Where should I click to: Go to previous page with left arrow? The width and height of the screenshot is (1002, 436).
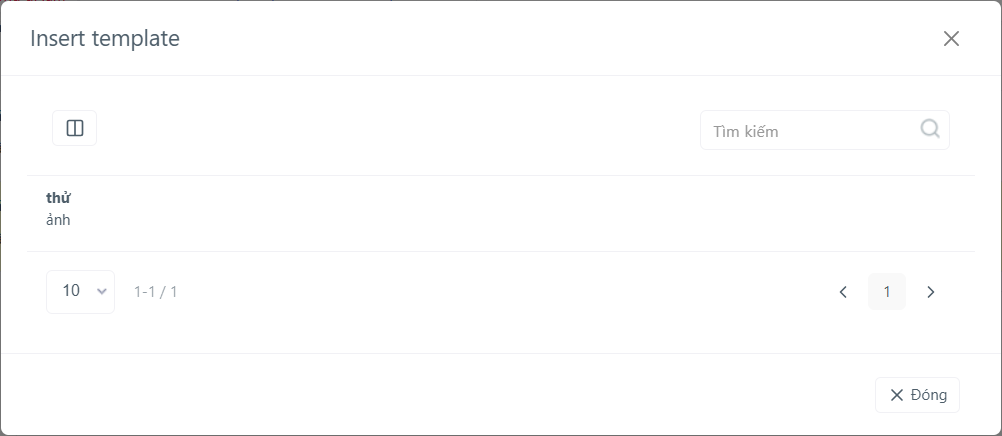pos(843,292)
